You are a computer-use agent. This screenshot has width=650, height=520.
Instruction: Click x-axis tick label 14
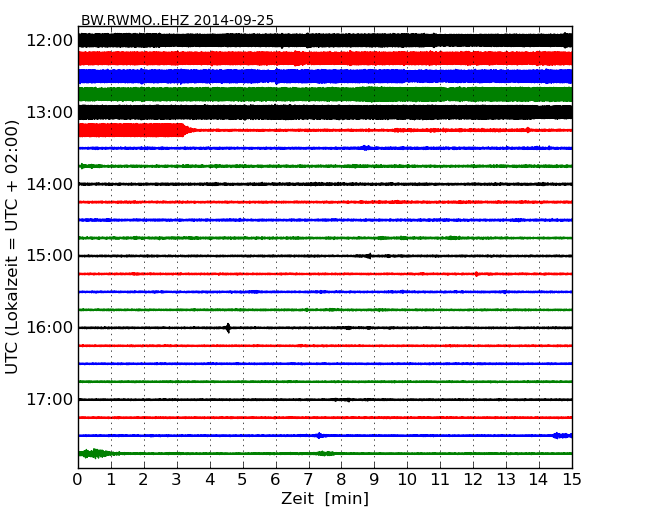(x=539, y=480)
